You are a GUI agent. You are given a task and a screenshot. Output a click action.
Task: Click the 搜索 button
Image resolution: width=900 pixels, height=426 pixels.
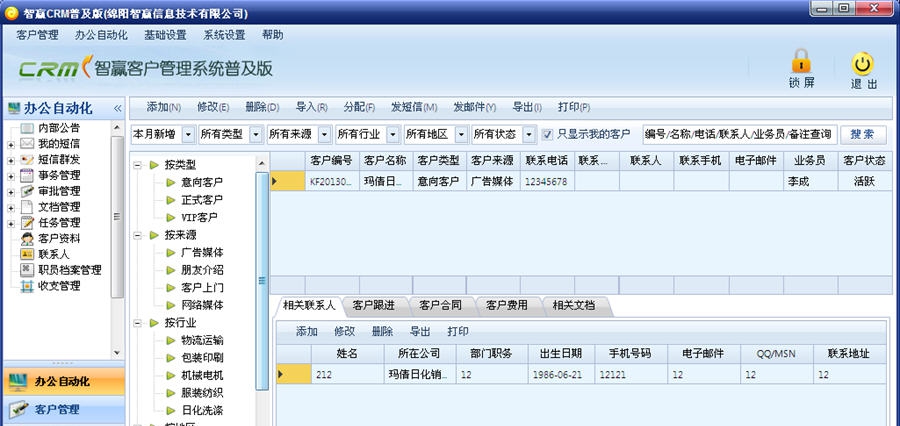(x=862, y=134)
